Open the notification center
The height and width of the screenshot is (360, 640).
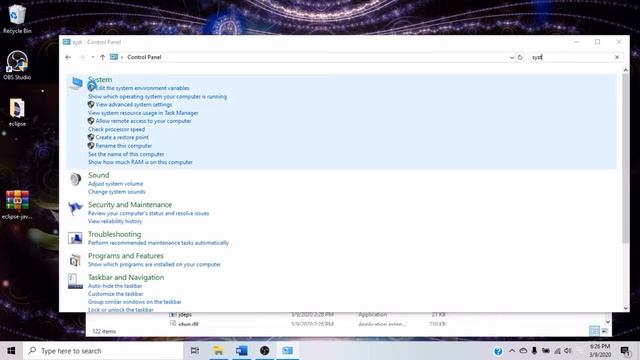click(x=625, y=351)
